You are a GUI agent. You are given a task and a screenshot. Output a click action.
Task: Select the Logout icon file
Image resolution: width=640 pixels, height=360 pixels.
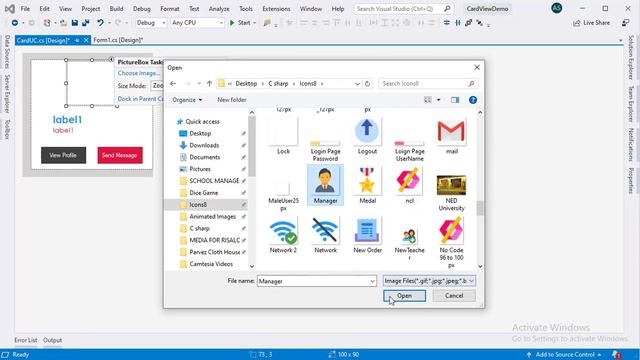pos(367,136)
